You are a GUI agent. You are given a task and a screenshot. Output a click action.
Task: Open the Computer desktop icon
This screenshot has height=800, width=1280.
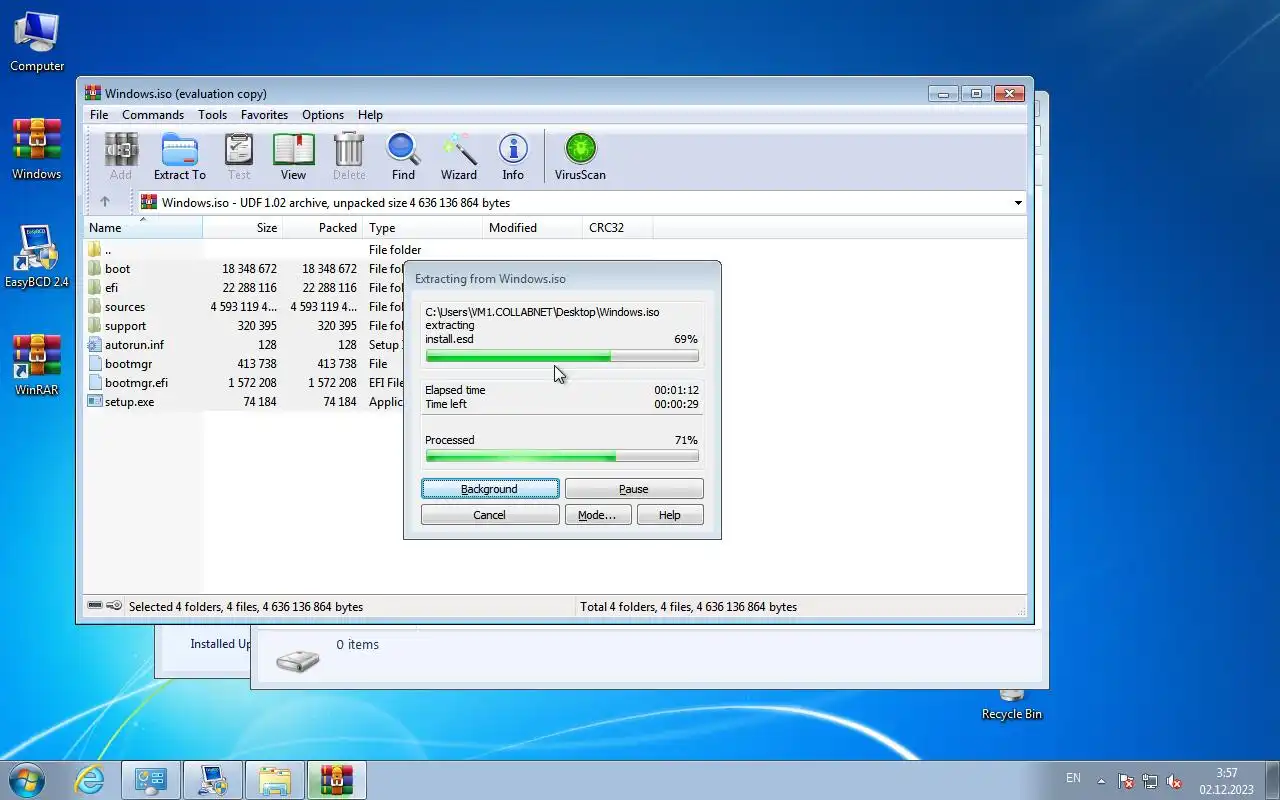click(37, 42)
